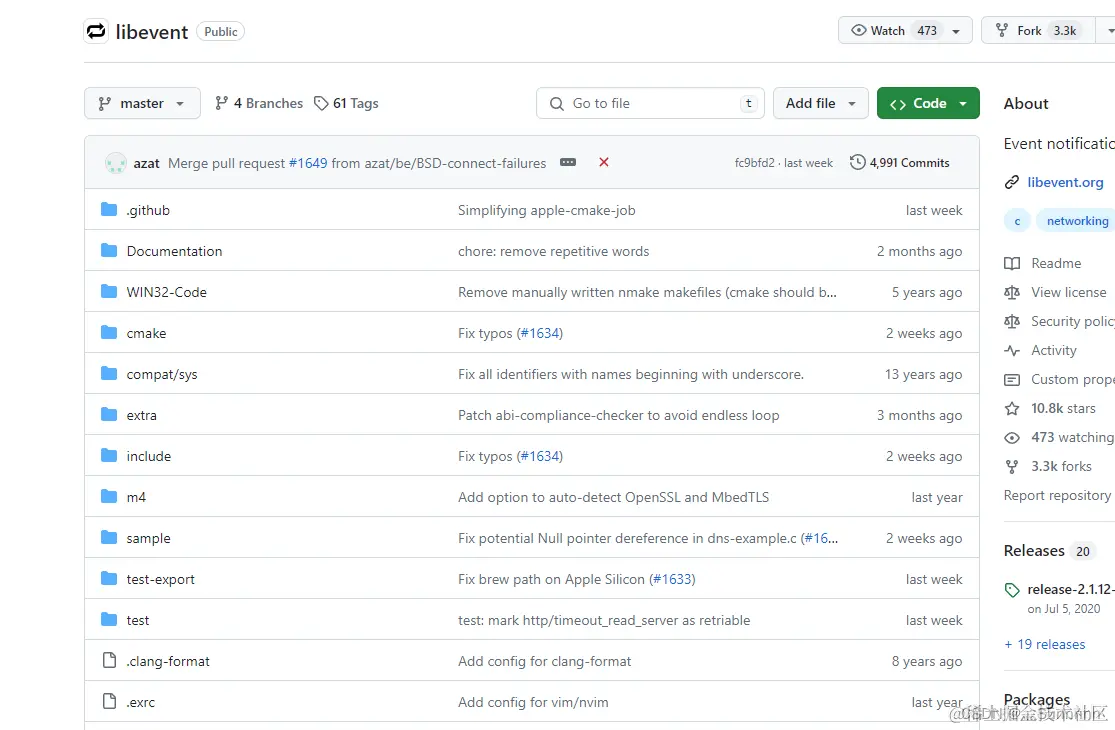Open the cmake folder icon
Image resolution: width=1115 pixels, height=730 pixels.
(x=109, y=333)
